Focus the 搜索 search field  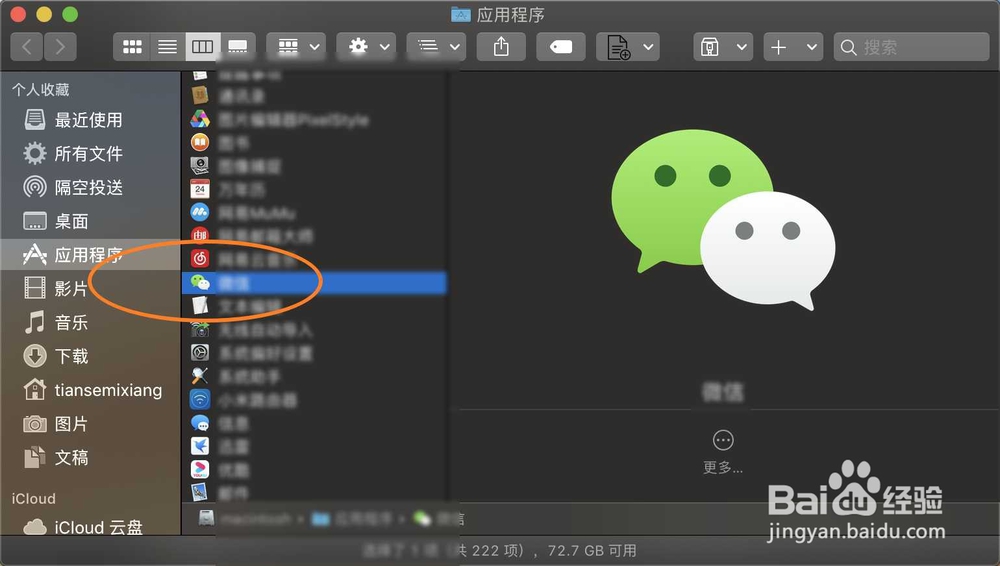click(911, 47)
